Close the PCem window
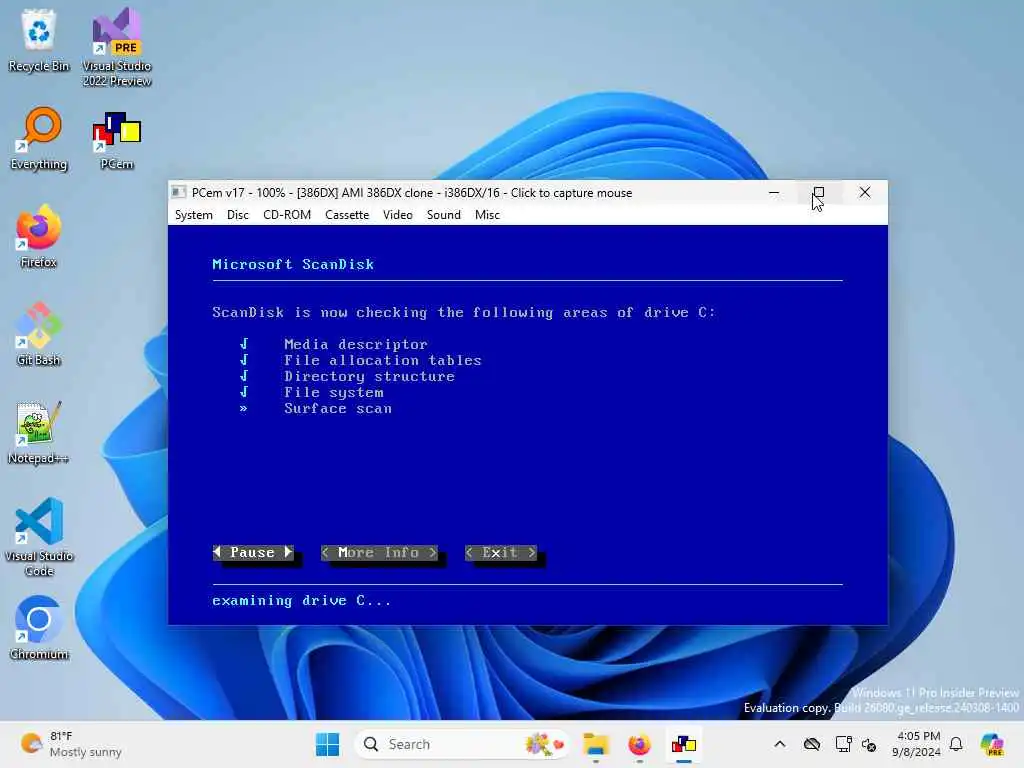 click(x=865, y=193)
